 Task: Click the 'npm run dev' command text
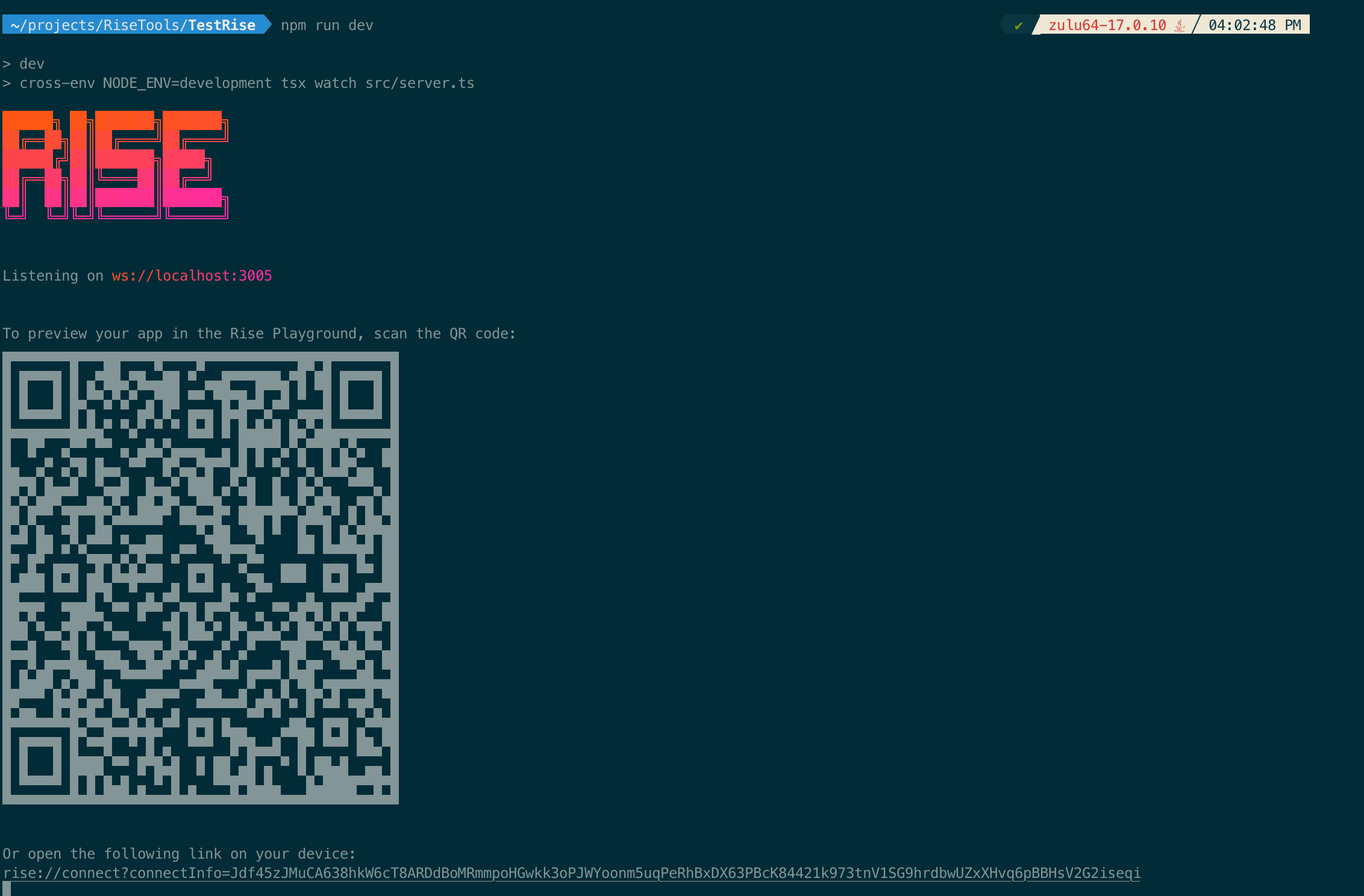[327, 25]
